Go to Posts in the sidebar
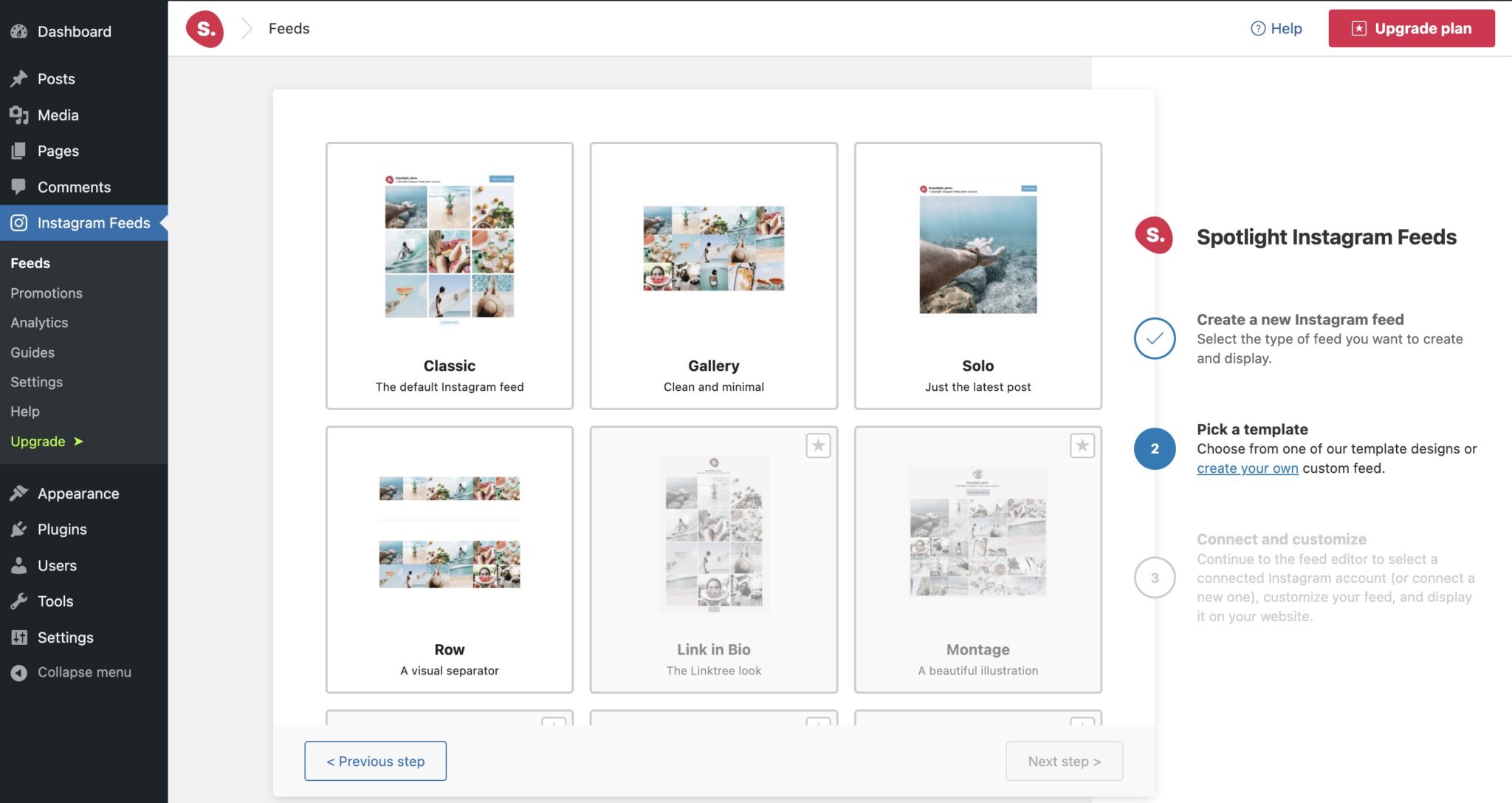This screenshot has width=1512, height=803. [83, 78]
